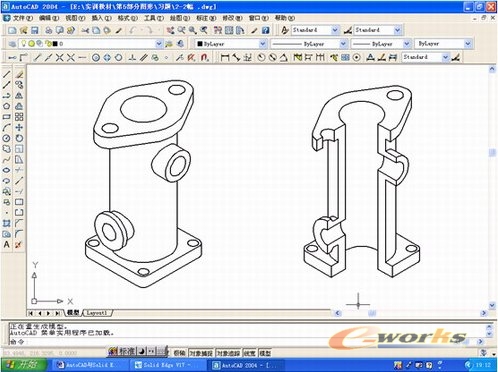Select the Circle drawing tool
498x372 pixels.
(x=6, y=138)
